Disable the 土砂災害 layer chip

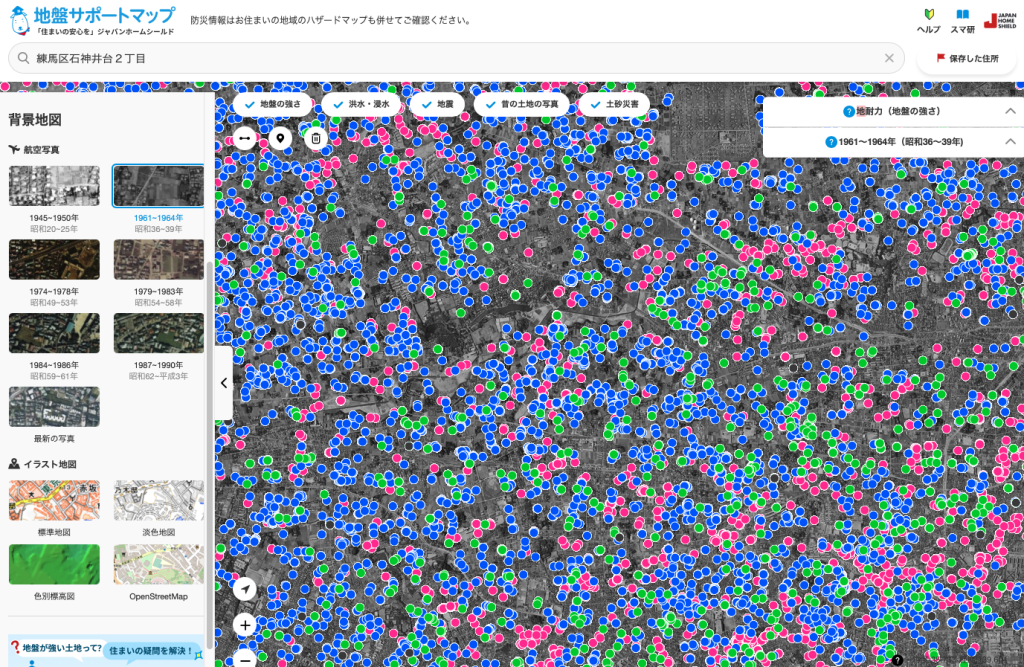click(x=614, y=104)
